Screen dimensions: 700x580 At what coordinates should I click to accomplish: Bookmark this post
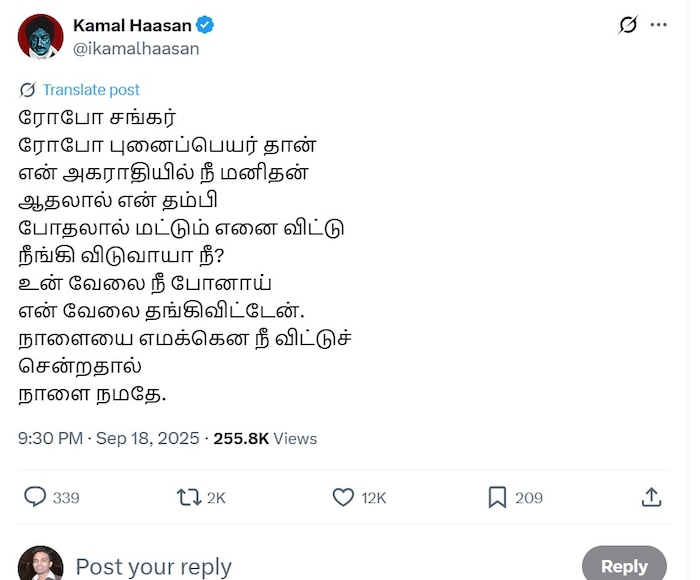(x=497, y=497)
